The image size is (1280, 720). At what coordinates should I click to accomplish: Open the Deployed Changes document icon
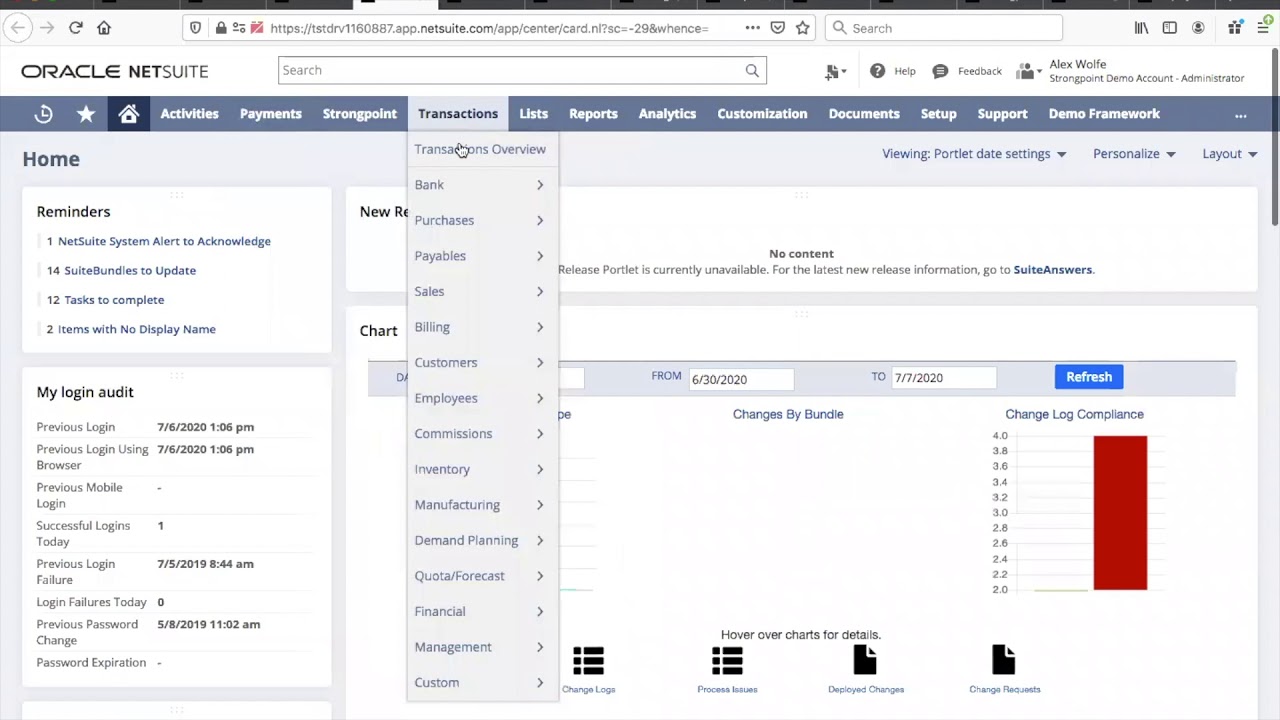[865, 661]
